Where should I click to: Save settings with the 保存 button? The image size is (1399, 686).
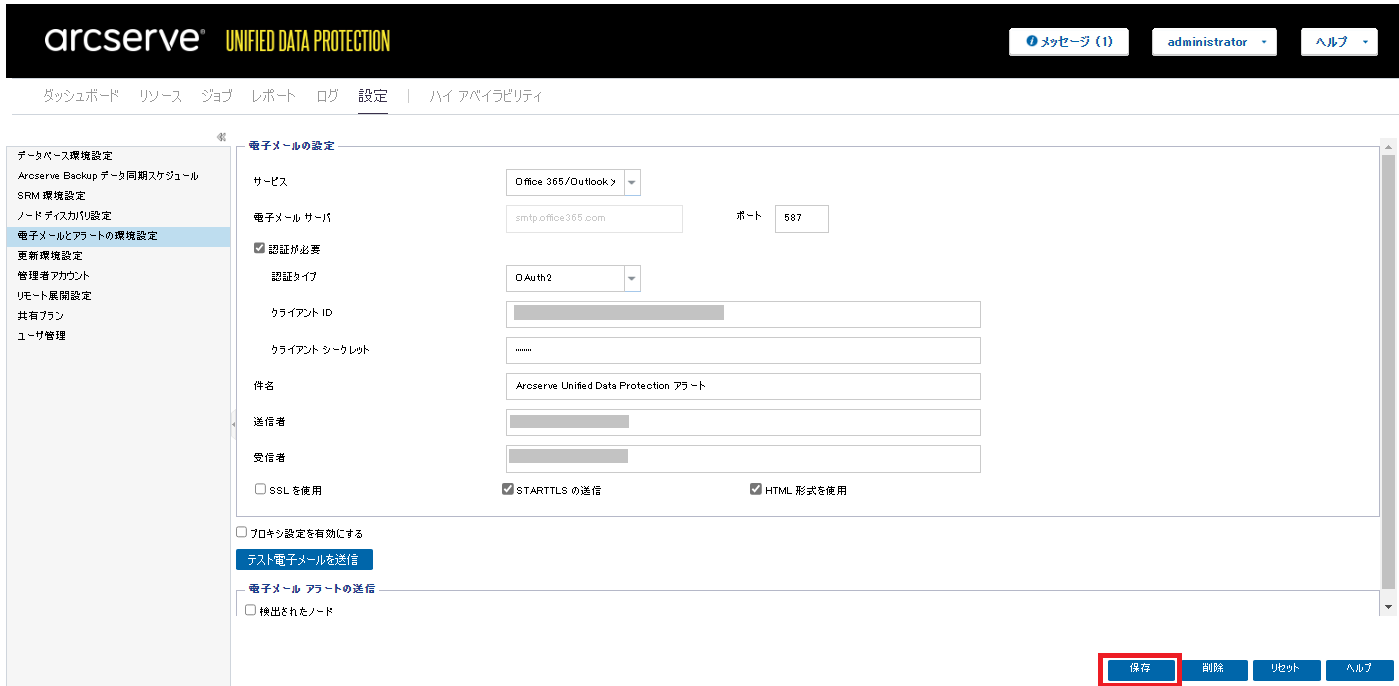pos(1141,669)
